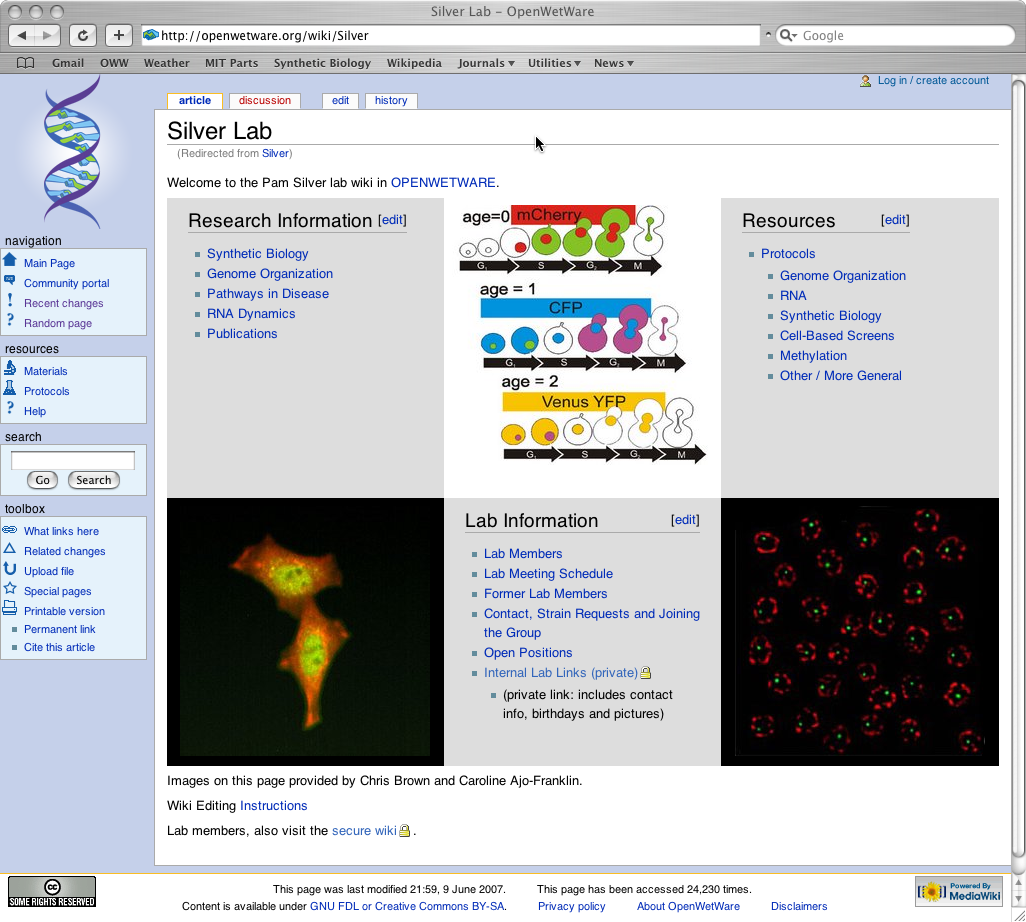Screen dimensions: 1026x922
Task: Click the OpenWetWare DNA helix logo
Action: coord(72,152)
